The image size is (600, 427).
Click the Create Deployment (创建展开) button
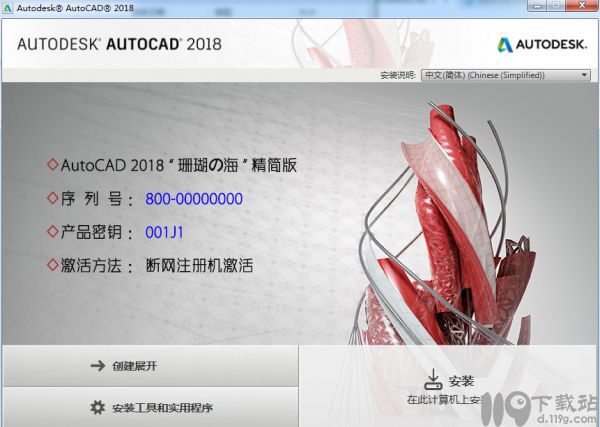150,366
